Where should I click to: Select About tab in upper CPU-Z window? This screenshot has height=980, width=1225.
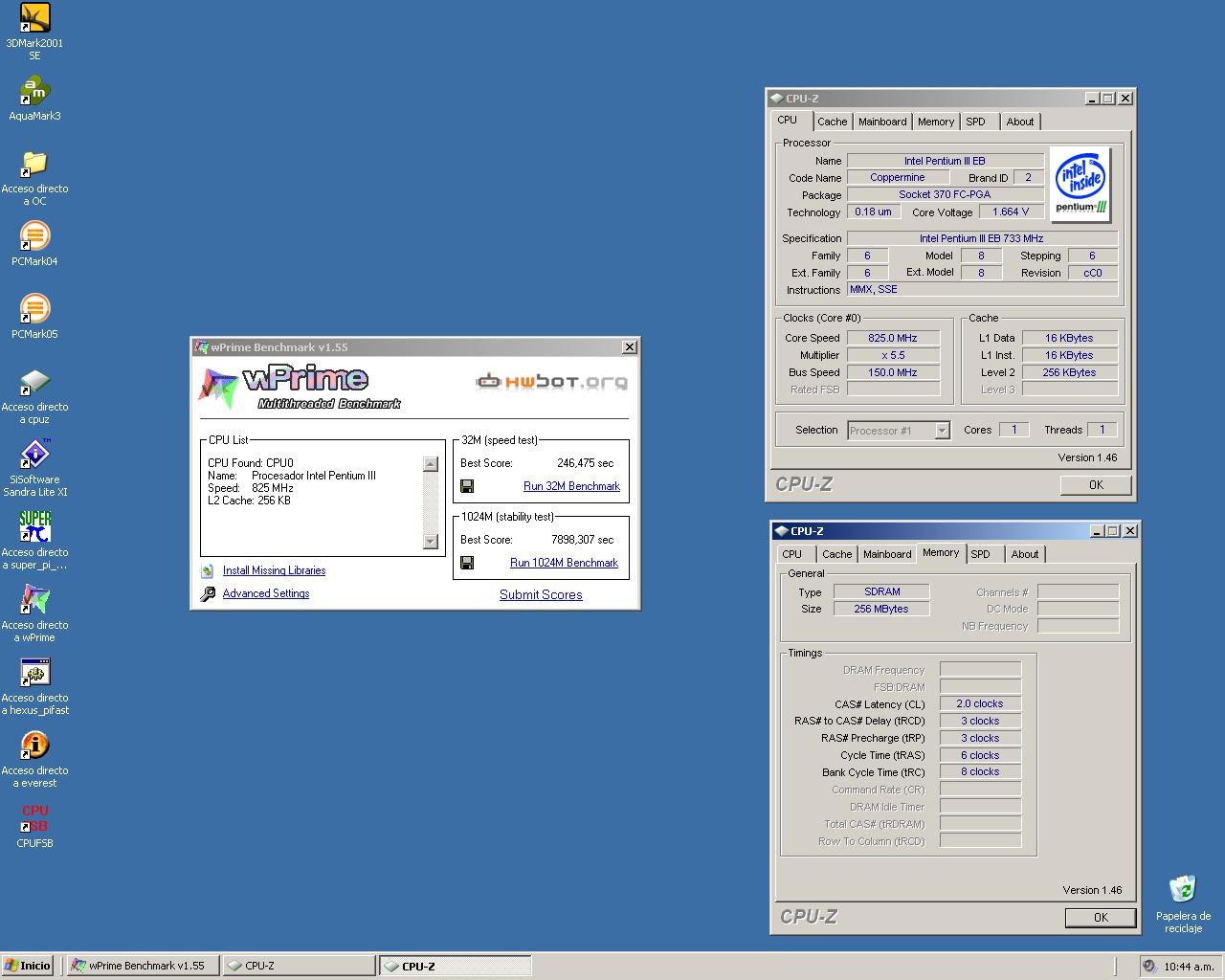click(1020, 122)
